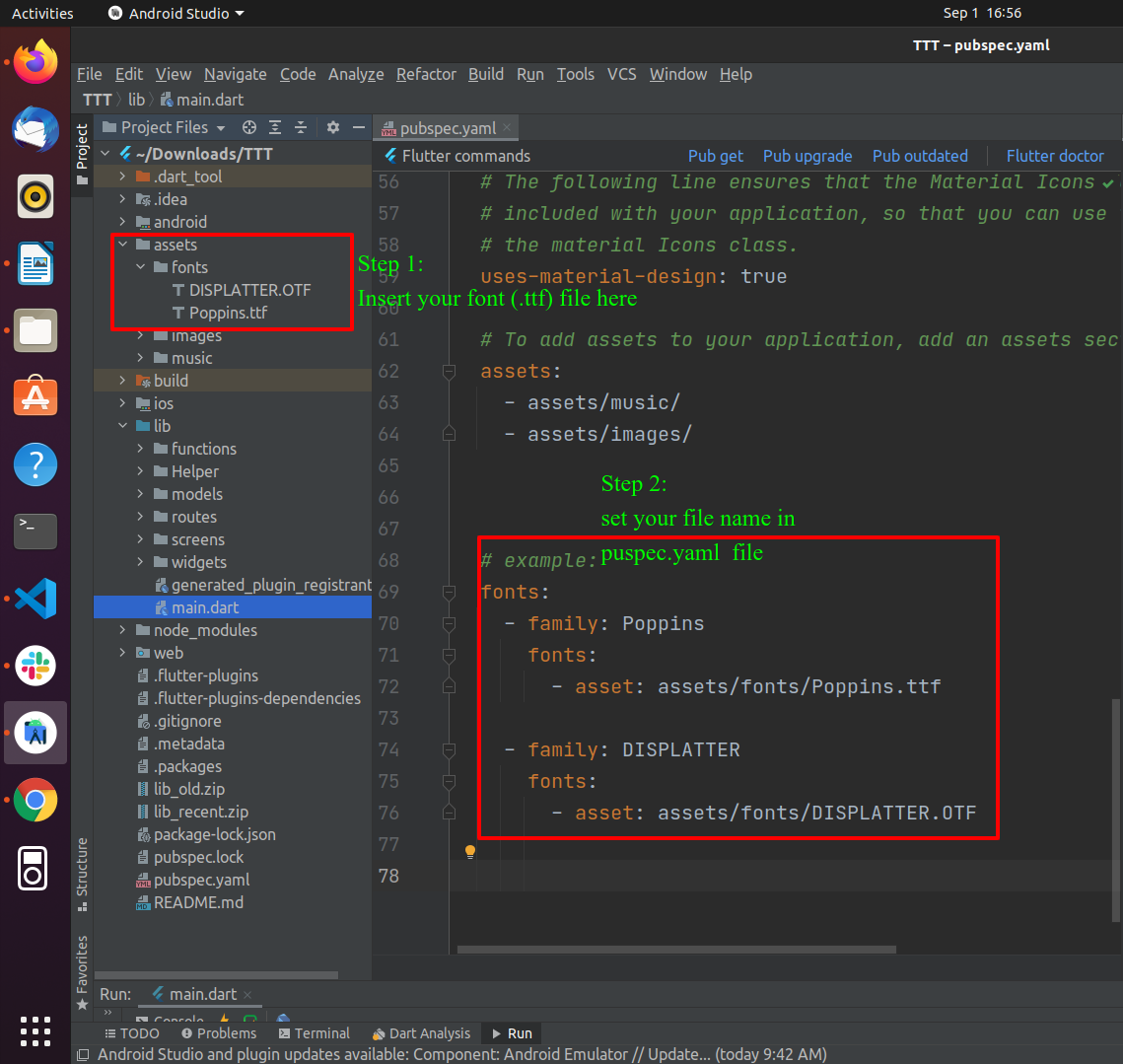The height and width of the screenshot is (1064, 1123).
Task: Collapse the lib folder in tree
Action: pyautogui.click(x=122, y=426)
